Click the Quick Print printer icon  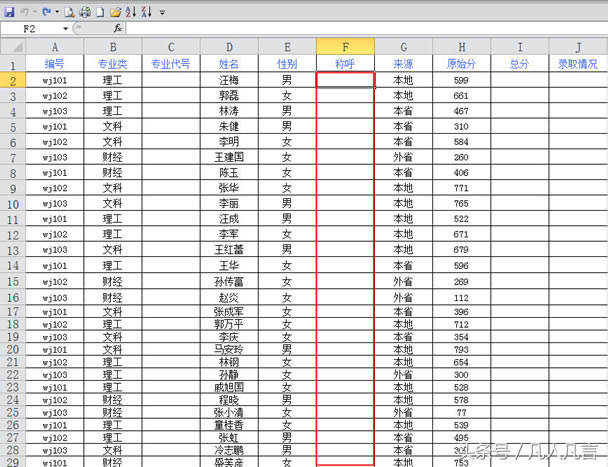(x=84, y=11)
